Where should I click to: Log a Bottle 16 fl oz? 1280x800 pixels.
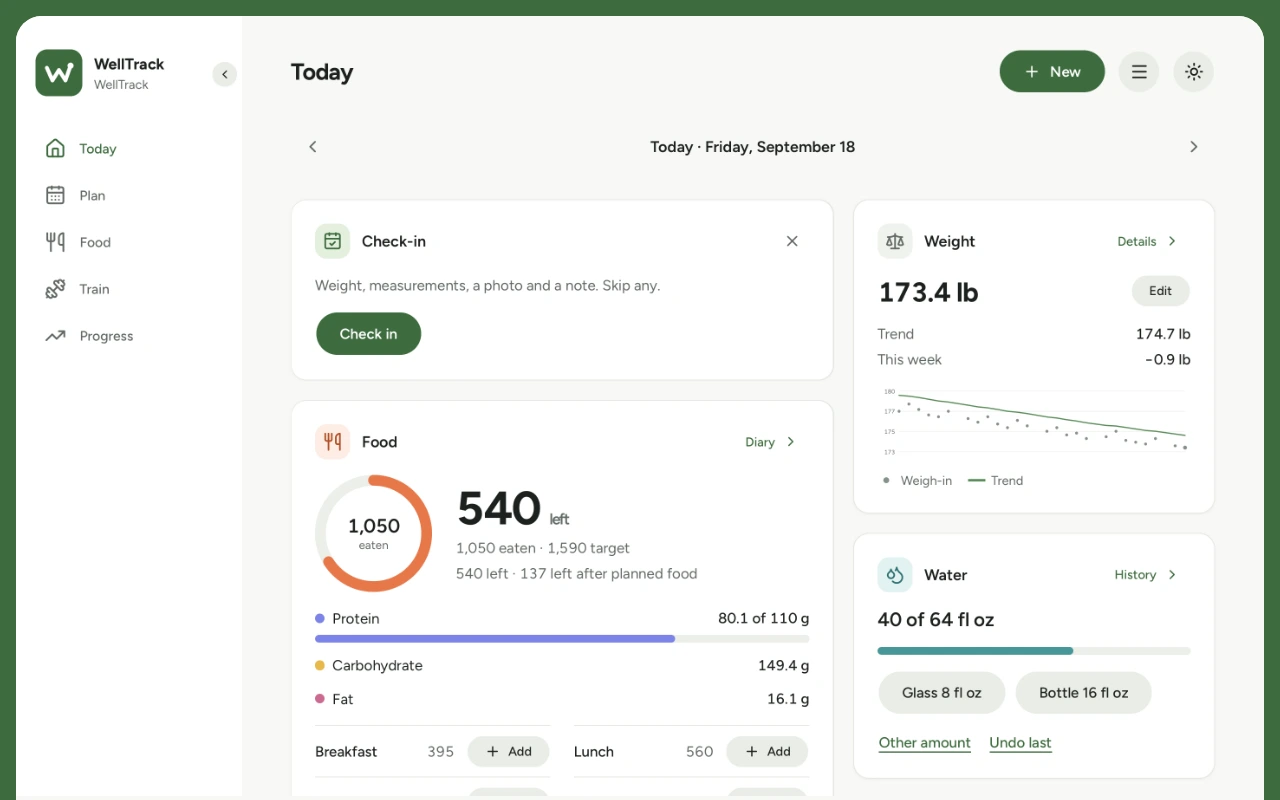point(1083,693)
